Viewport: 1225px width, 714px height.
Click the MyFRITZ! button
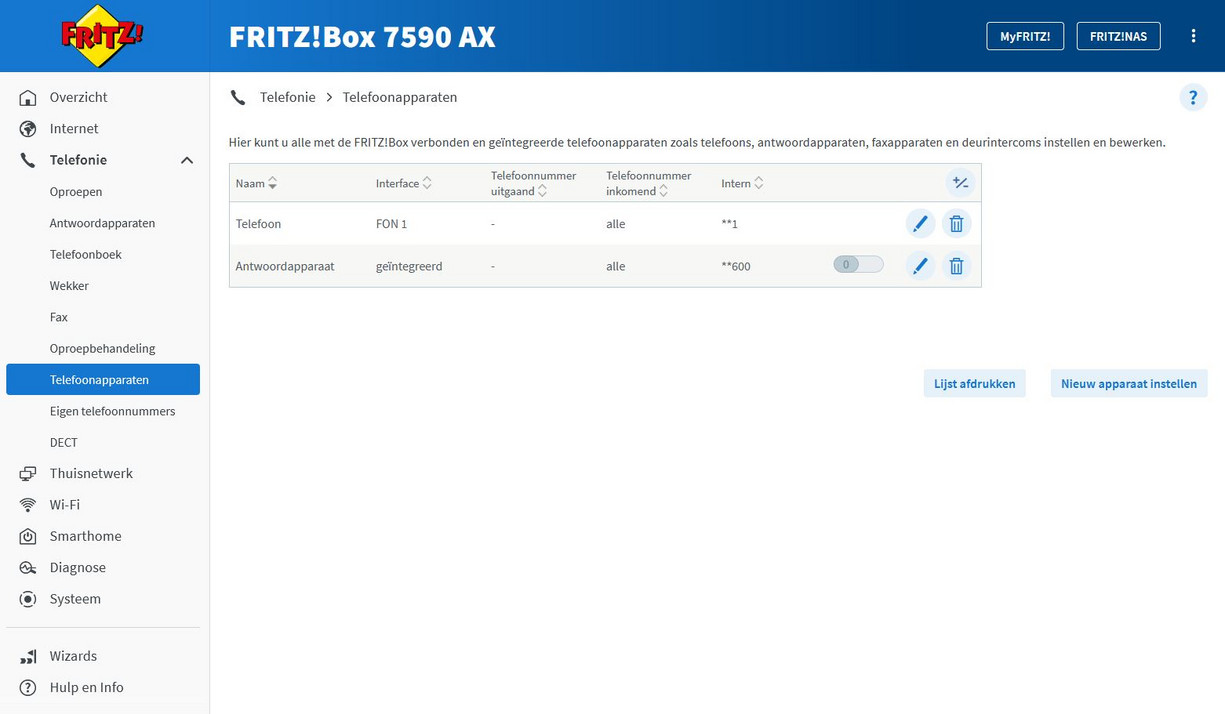click(x=1025, y=36)
